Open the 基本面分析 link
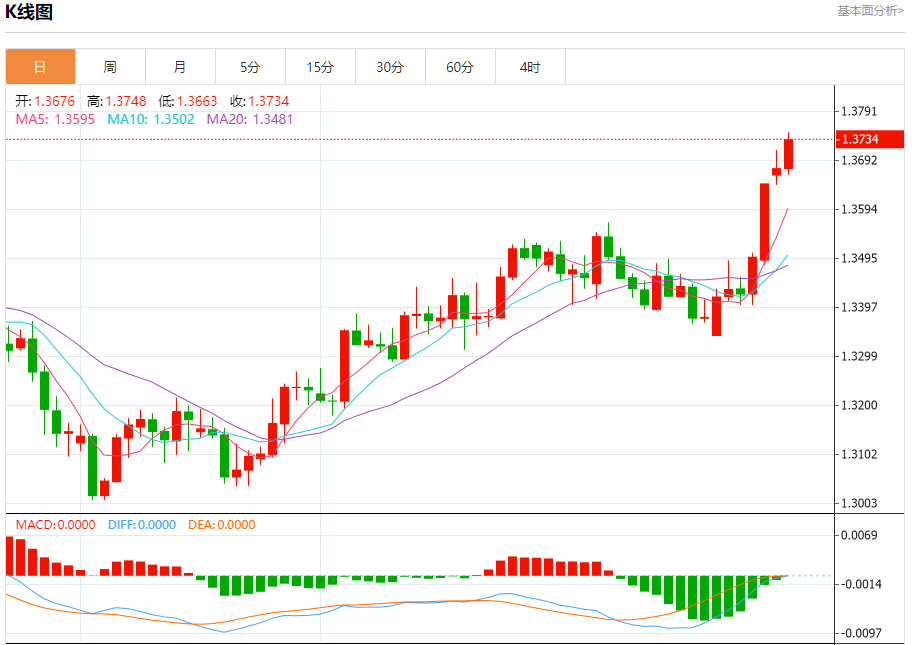 pyautogui.click(x=869, y=11)
